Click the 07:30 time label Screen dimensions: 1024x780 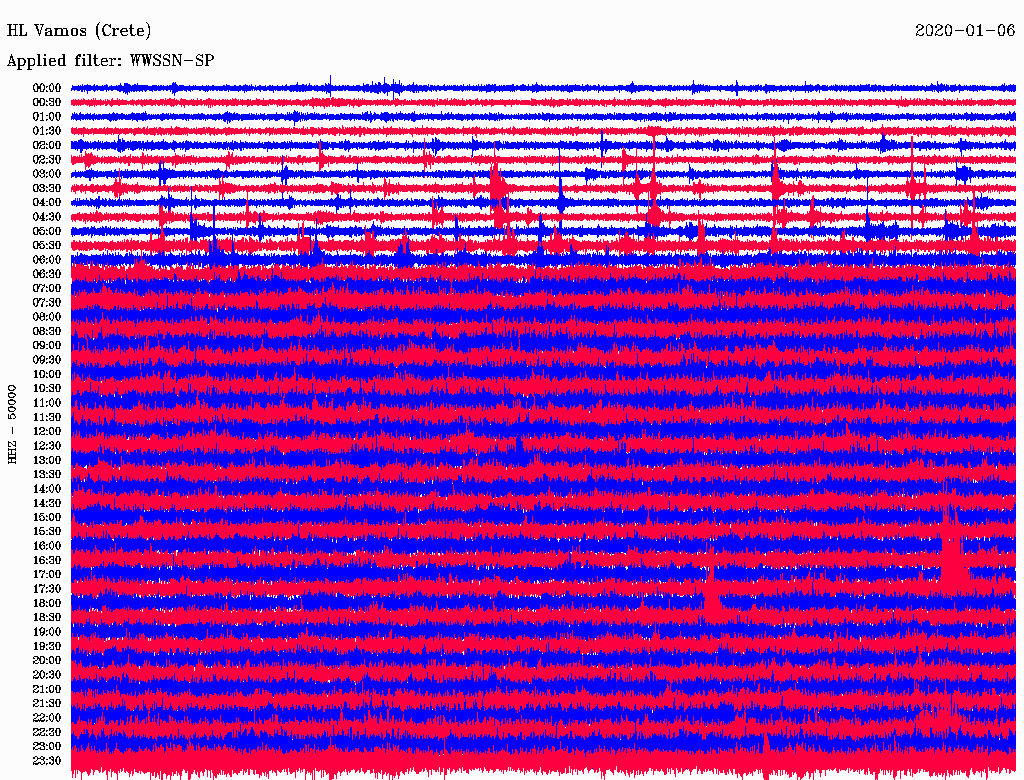point(47,302)
